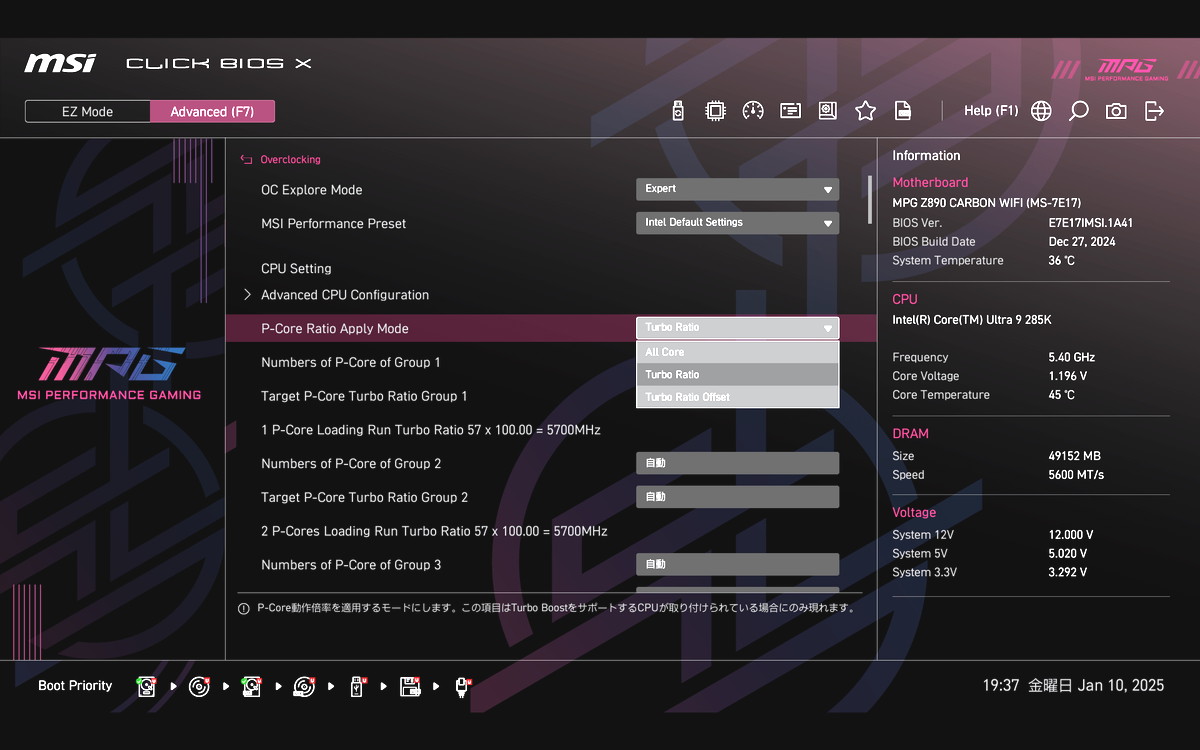Screen dimensions: 1200x750
Task: Click the info circle icon beside the help description
Action: click(244, 608)
